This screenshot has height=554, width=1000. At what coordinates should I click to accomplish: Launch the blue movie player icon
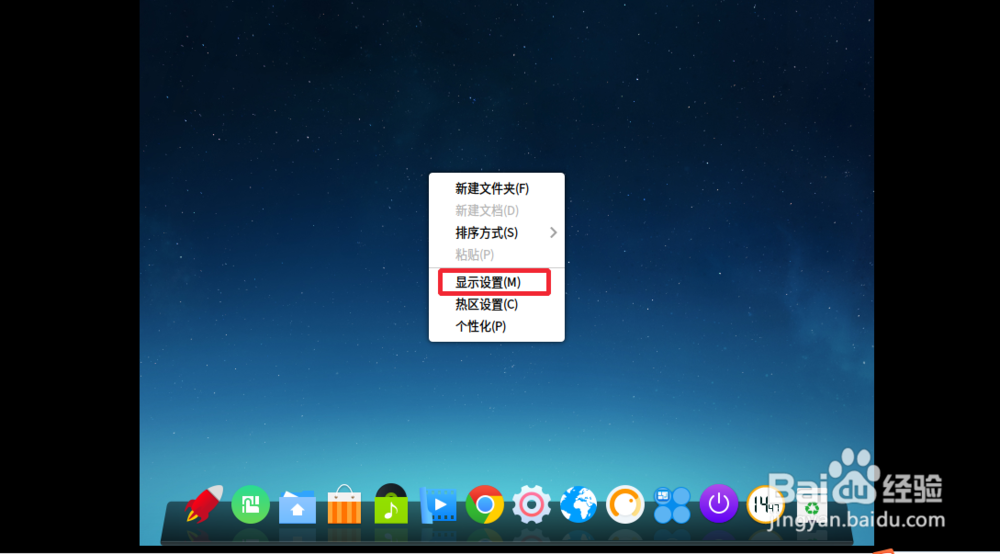click(x=438, y=506)
